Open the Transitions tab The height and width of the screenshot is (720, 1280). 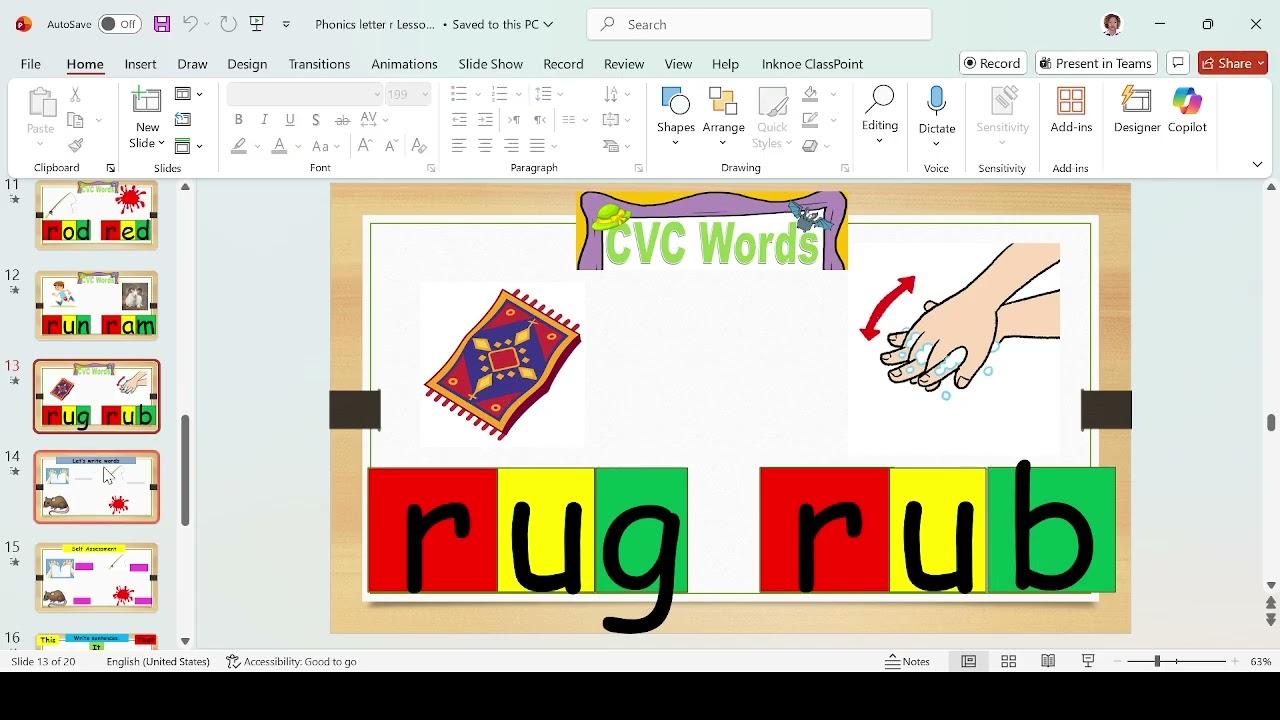(319, 64)
